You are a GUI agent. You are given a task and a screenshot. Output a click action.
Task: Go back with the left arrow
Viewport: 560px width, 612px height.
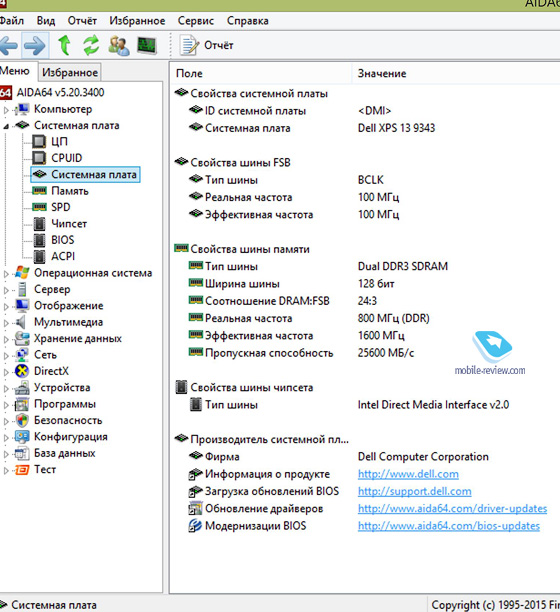click(x=8, y=45)
